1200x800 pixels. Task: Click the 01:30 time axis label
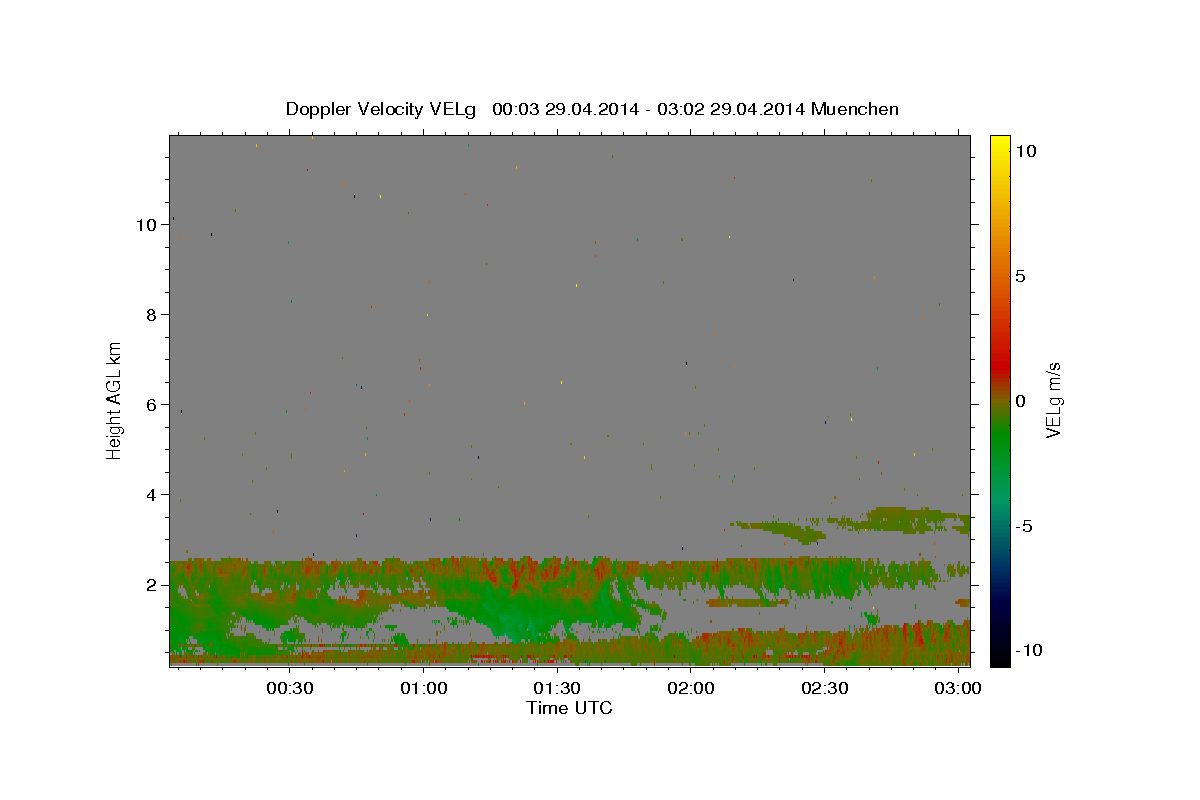(x=557, y=689)
